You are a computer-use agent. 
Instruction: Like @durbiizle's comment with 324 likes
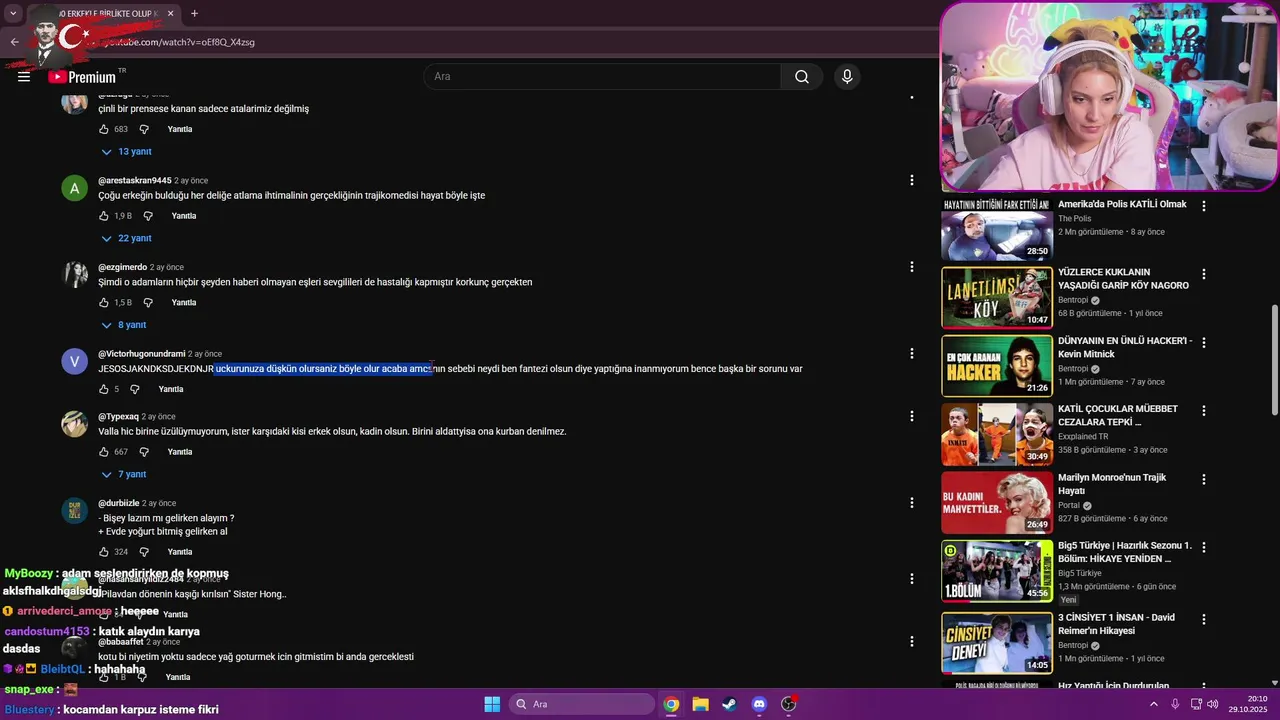(104, 552)
